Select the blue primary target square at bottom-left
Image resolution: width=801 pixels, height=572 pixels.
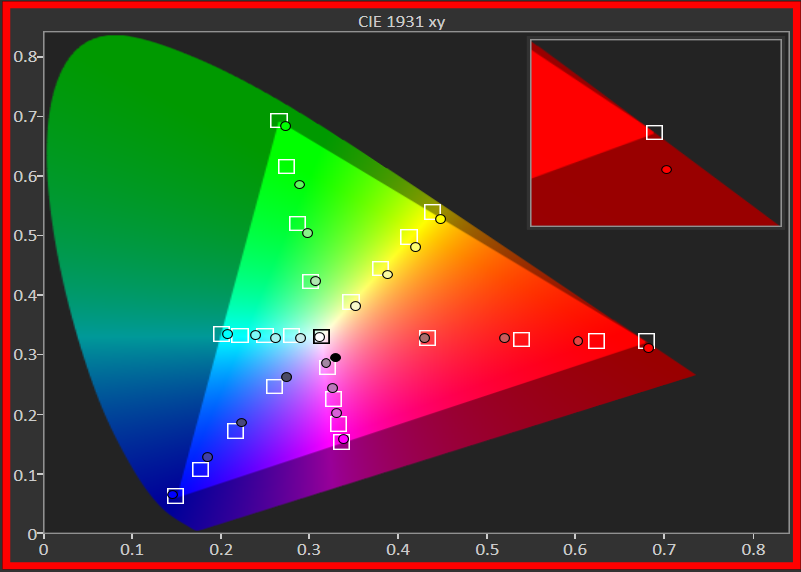175,496
